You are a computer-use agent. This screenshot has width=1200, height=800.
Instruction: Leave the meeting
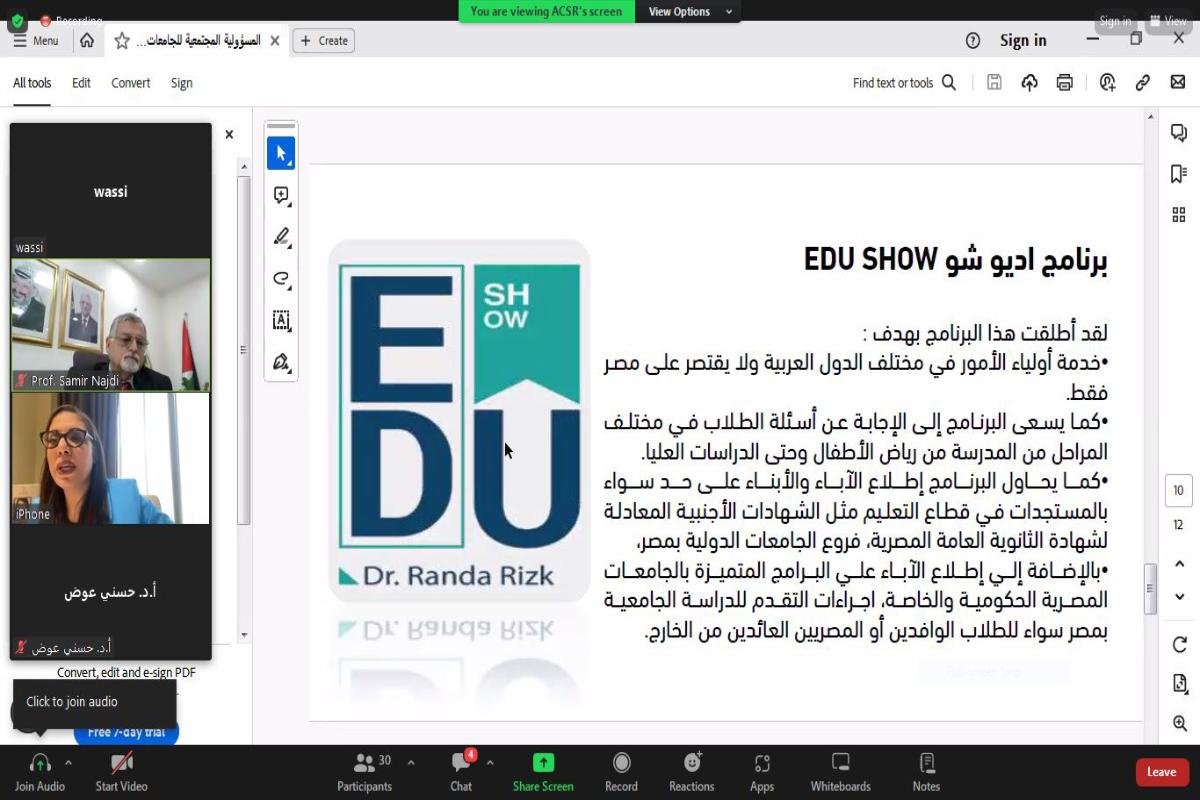coord(1161,772)
